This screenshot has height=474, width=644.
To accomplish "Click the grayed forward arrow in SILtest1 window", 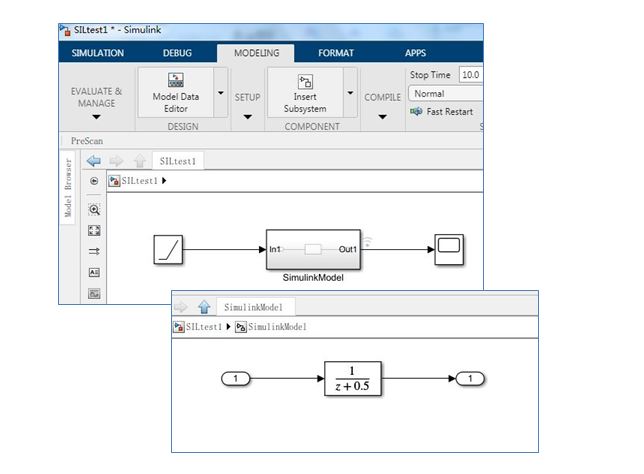I will tap(117, 161).
